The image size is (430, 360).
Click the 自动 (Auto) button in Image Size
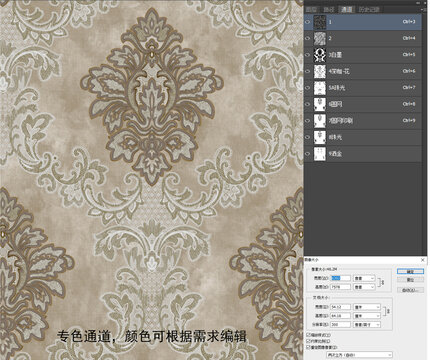coord(410,290)
